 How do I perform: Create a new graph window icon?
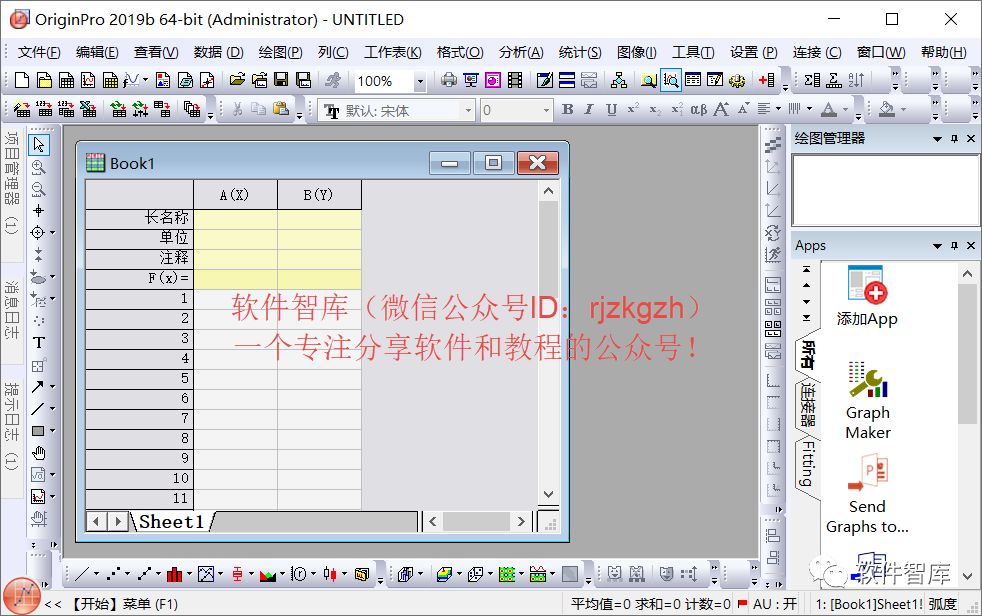tap(88, 80)
